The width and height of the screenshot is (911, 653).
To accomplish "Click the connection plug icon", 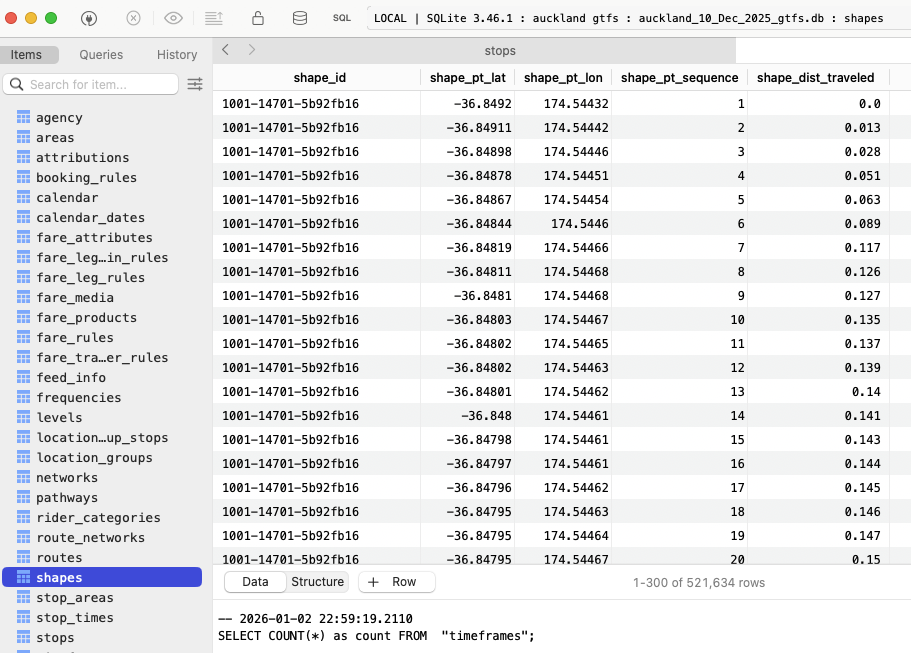I will tap(89, 18).
